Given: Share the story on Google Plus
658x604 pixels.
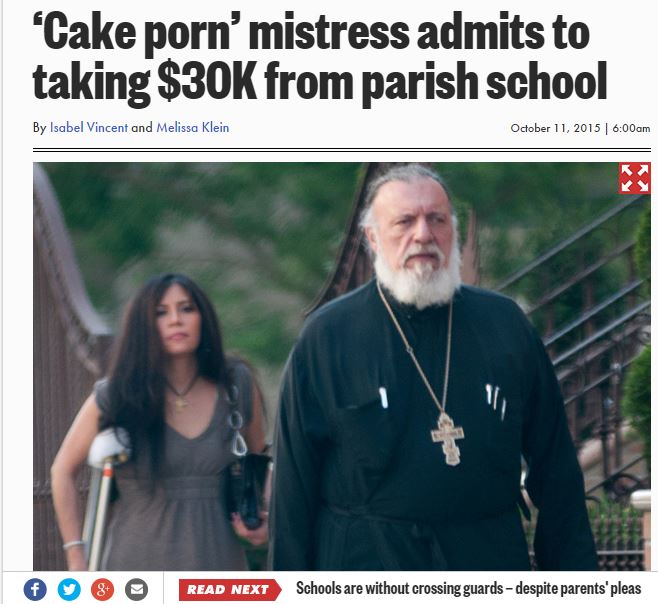Looking at the screenshot, I should point(103,589).
